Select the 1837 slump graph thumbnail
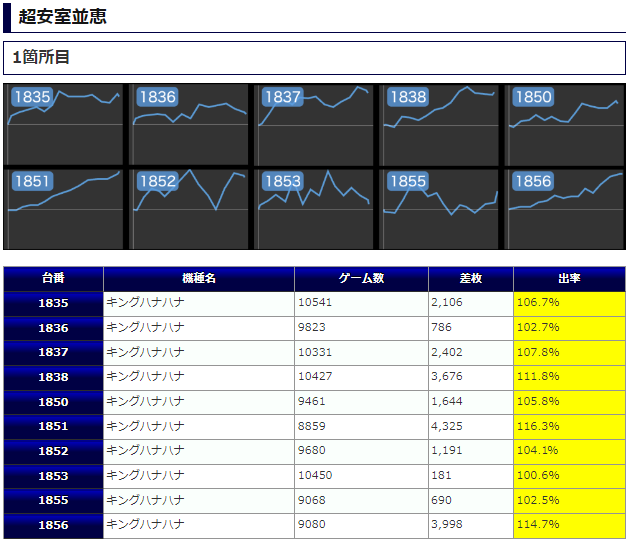The height and width of the screenshot is (543, 629). (x=315, y=124)
